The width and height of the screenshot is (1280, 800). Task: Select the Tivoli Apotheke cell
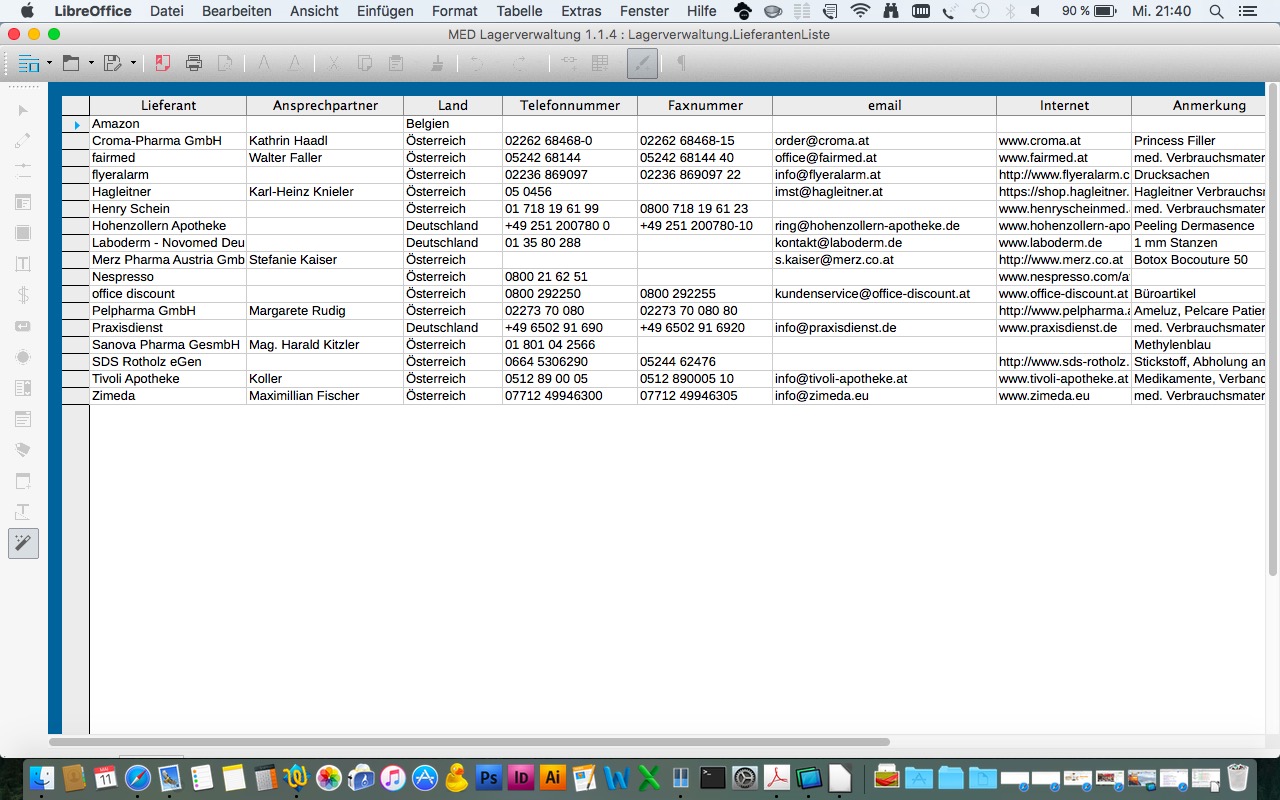coord(168,379)
